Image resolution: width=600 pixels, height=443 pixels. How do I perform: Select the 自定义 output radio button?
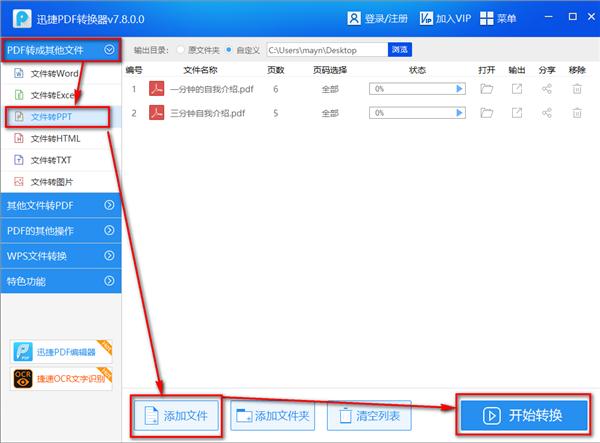[x=228, y=50]
